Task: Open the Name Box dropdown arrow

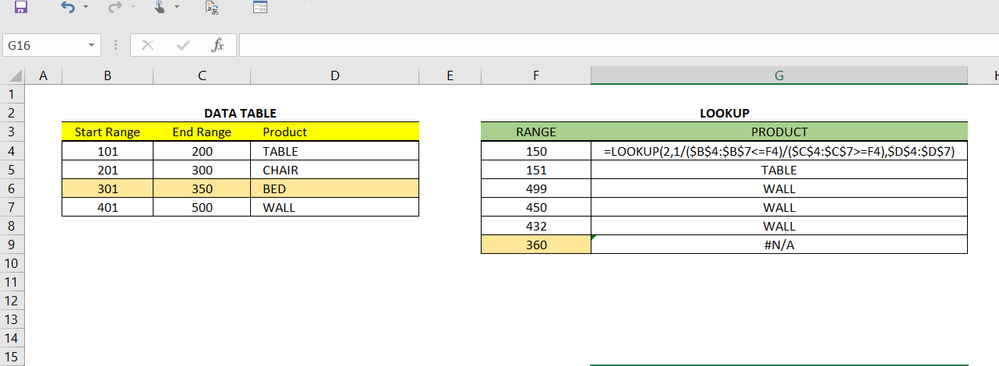Action: [91, 45]
